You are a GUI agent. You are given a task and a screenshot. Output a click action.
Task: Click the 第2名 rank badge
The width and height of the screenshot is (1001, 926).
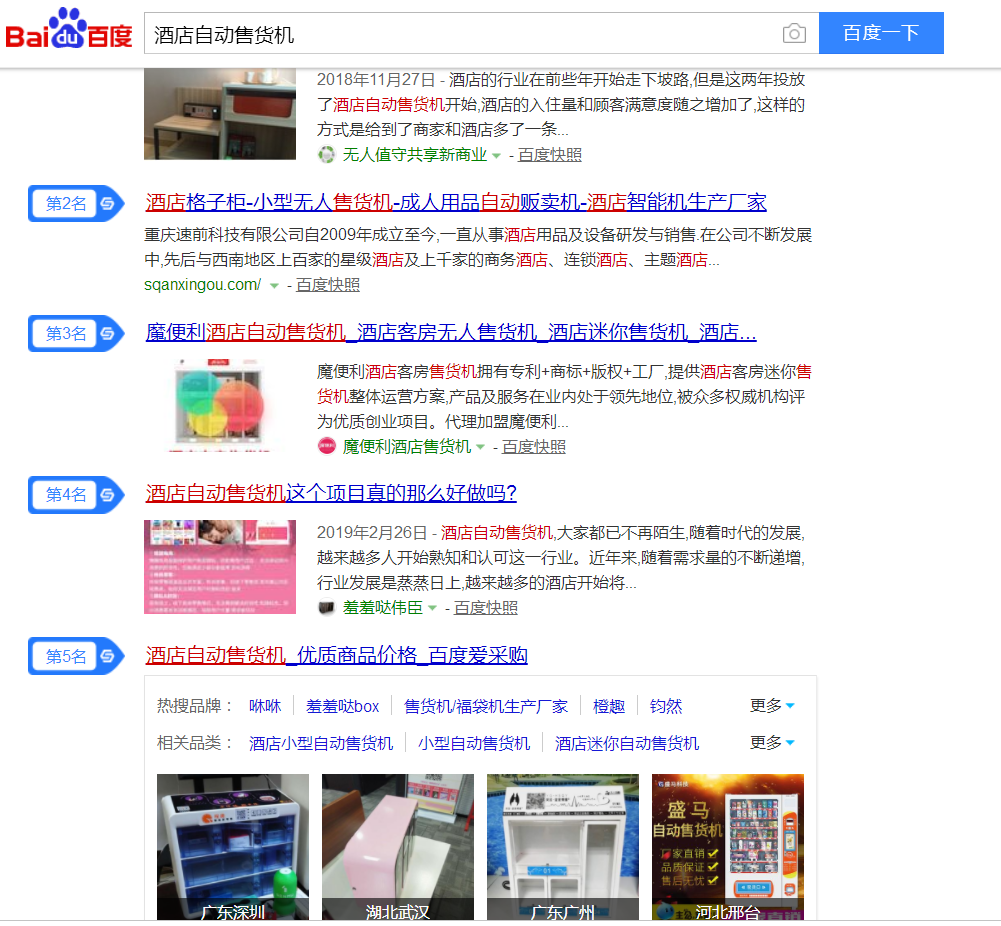76,204
